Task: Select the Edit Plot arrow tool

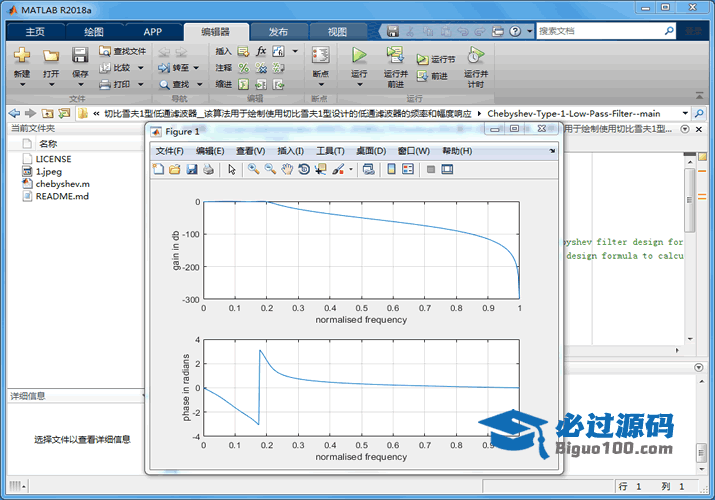Action: click(232, 170)
